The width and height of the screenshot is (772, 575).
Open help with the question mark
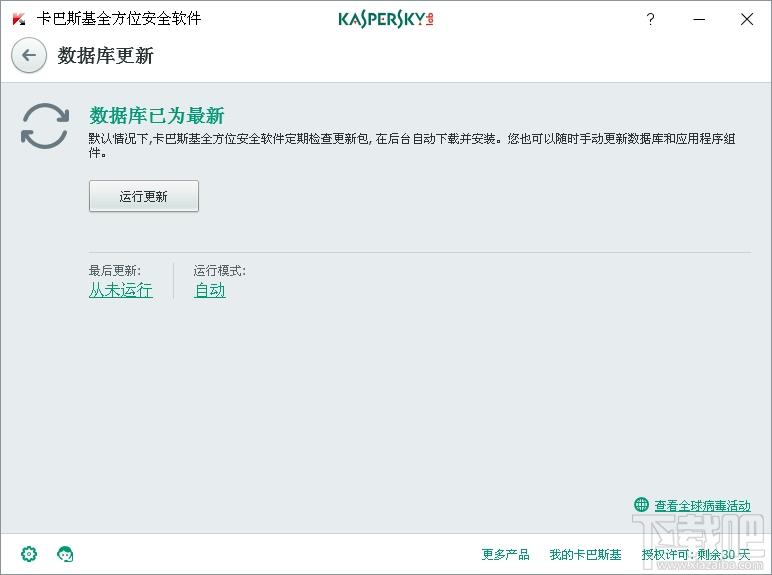click(x=650, y=19)
